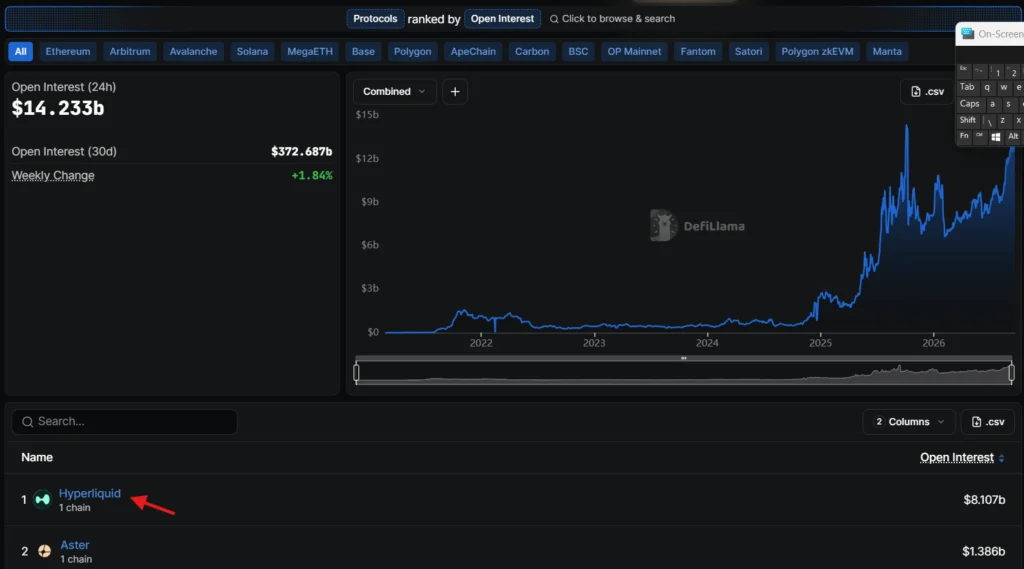This screenshot has height=569, width=1024.
Task: Filter by Satori chain
Action: coord(748,52)
